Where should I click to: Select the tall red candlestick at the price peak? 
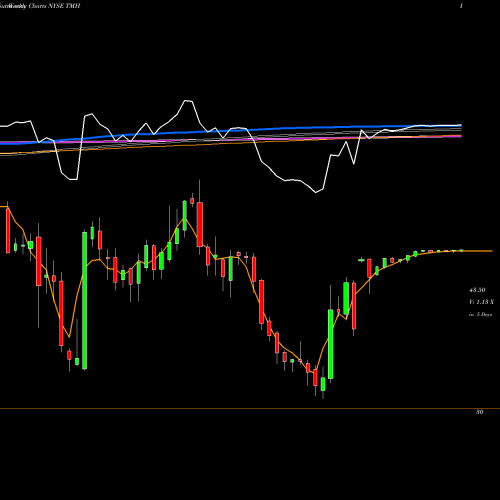click(200, 224)
